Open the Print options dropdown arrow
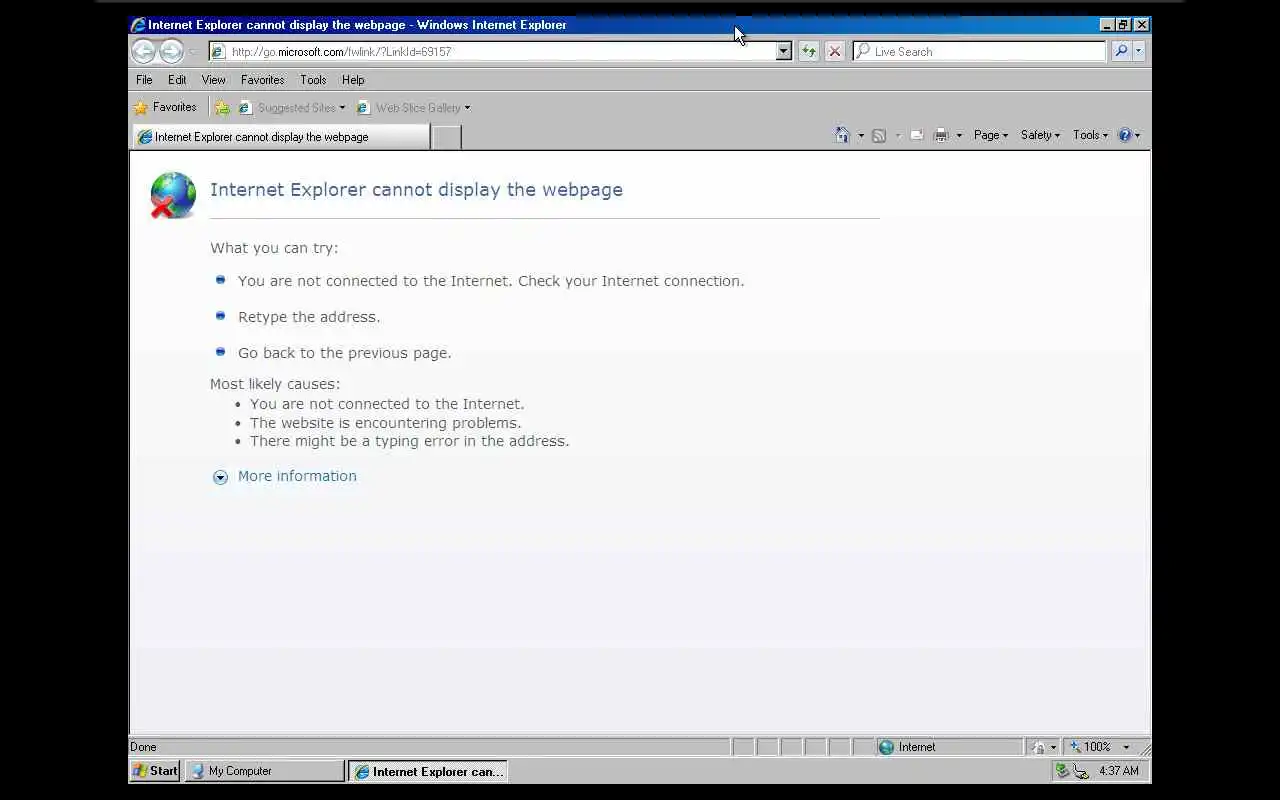Screen dimensions: 1280x800 click(959, 135)
